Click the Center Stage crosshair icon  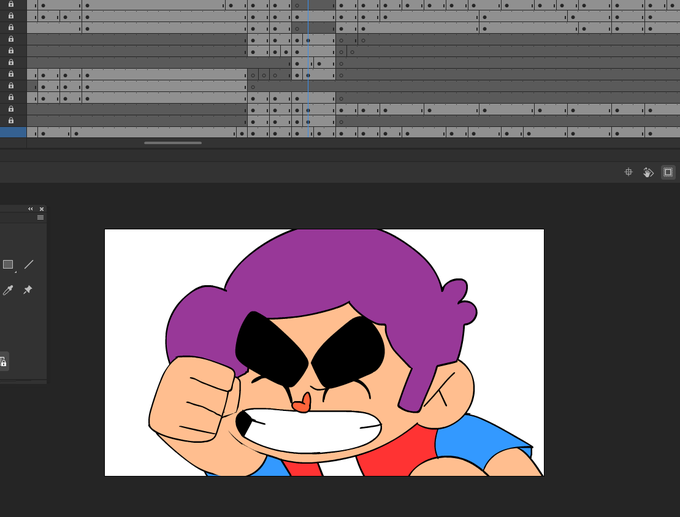pyautogui.click(x=628, y=172)
